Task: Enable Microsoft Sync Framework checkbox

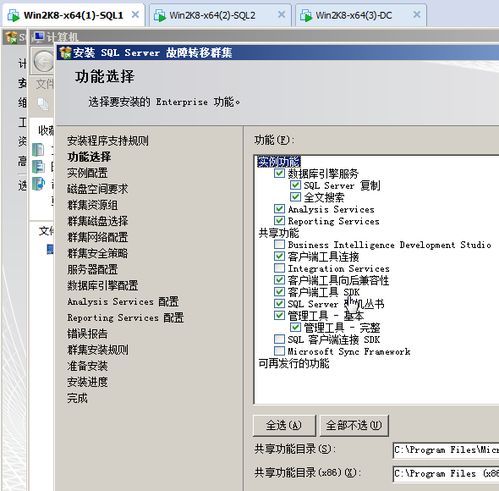Action: (279, 351)
